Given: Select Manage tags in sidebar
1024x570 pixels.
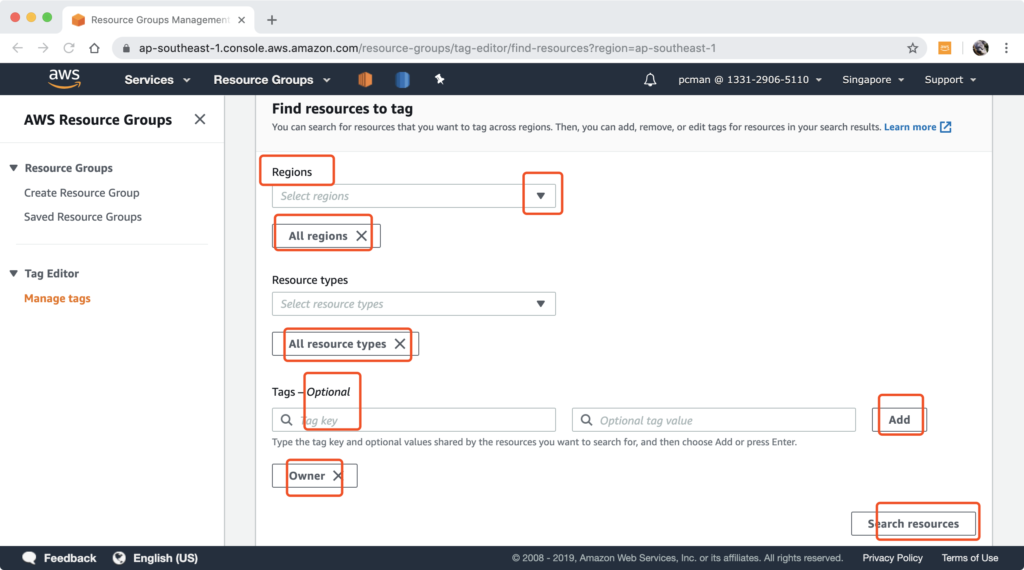Looking at the screenshot, I should tap(57, 298).
